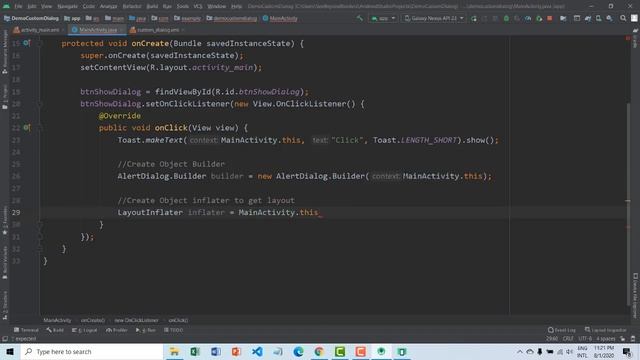Open the notification center icon

pos(627,351)
